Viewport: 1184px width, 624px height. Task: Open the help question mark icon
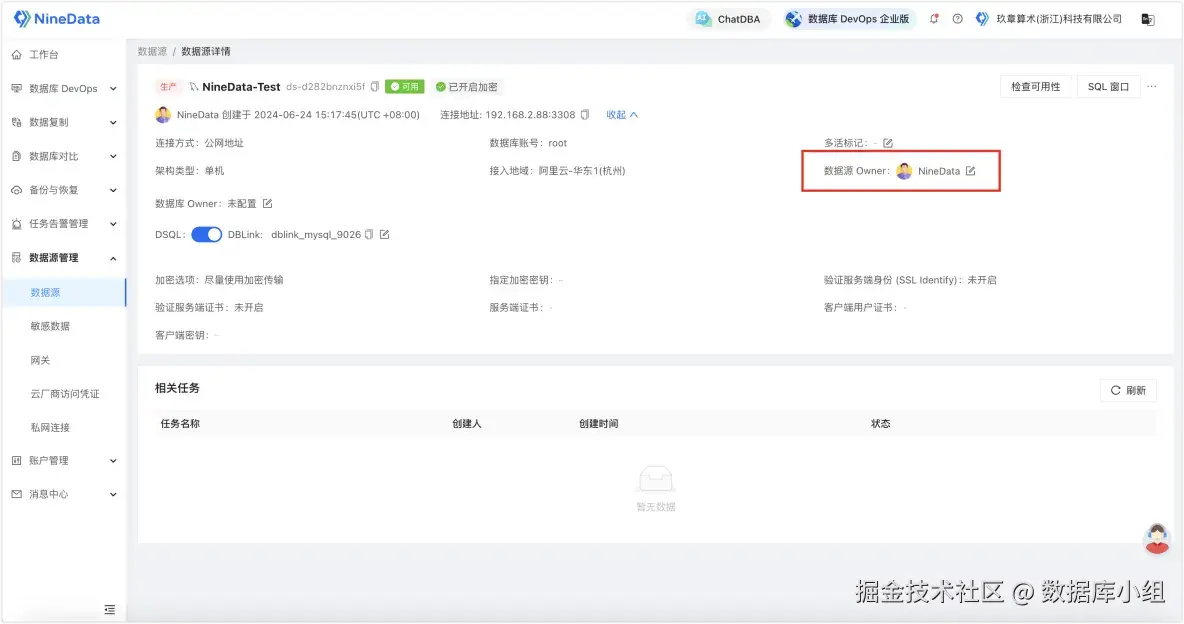[958, 18]
